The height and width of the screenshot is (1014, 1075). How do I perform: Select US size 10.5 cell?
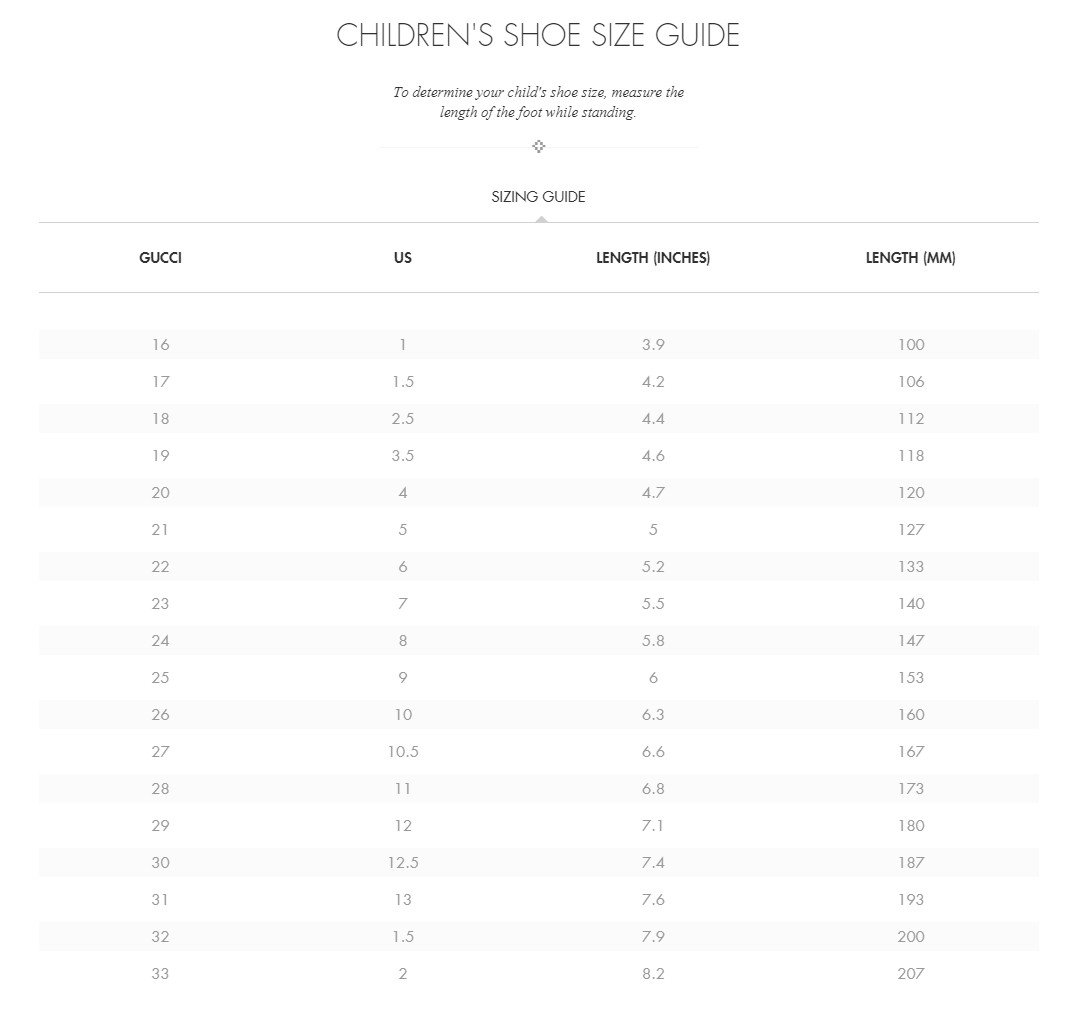(402, 751)
